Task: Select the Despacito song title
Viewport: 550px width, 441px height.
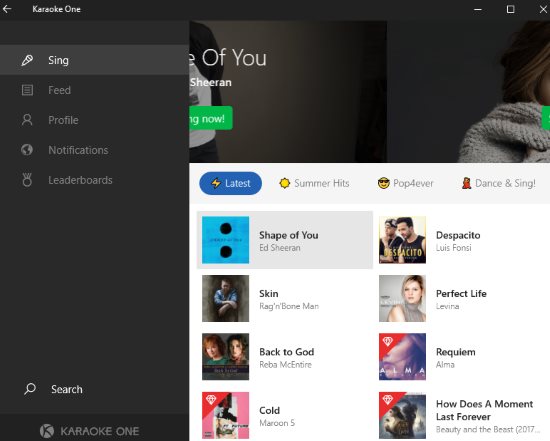Action: coord(458,235)
